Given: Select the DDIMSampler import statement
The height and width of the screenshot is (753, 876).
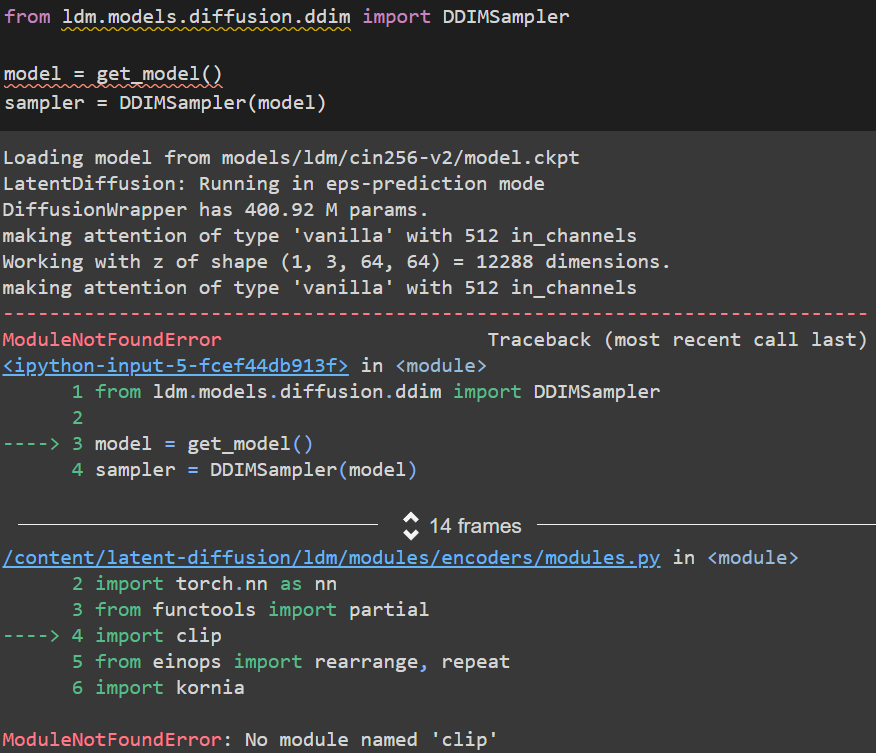Looking at the screenshot, I should [x=285, y=16].
